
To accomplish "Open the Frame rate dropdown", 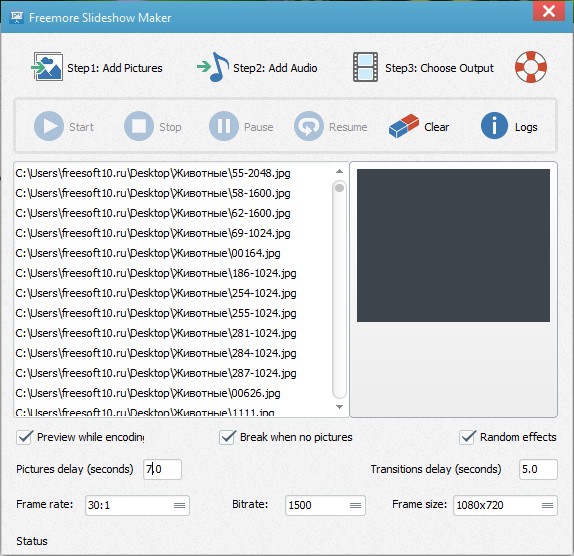I will (x=137, y=505).
